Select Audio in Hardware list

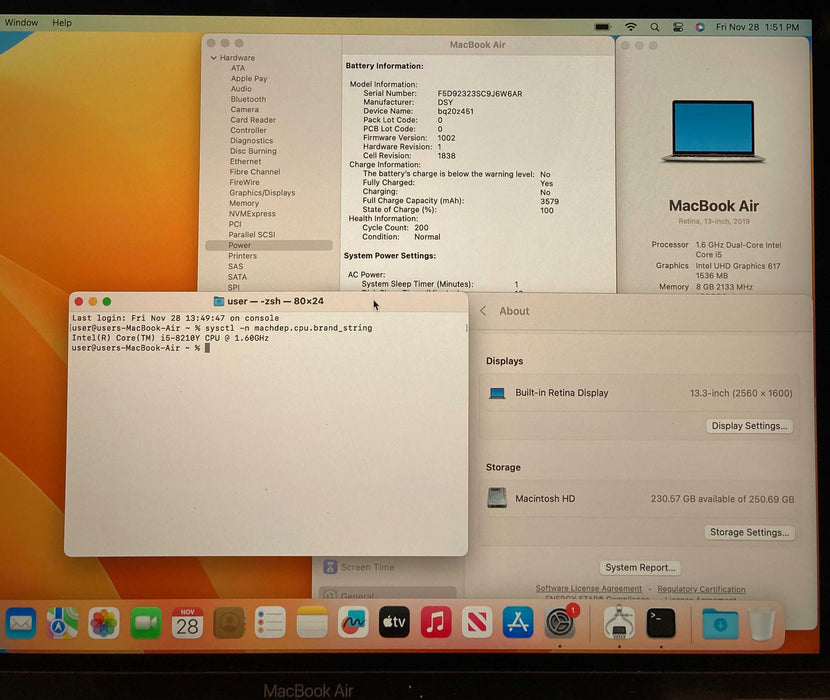click(x=241, y=89)
